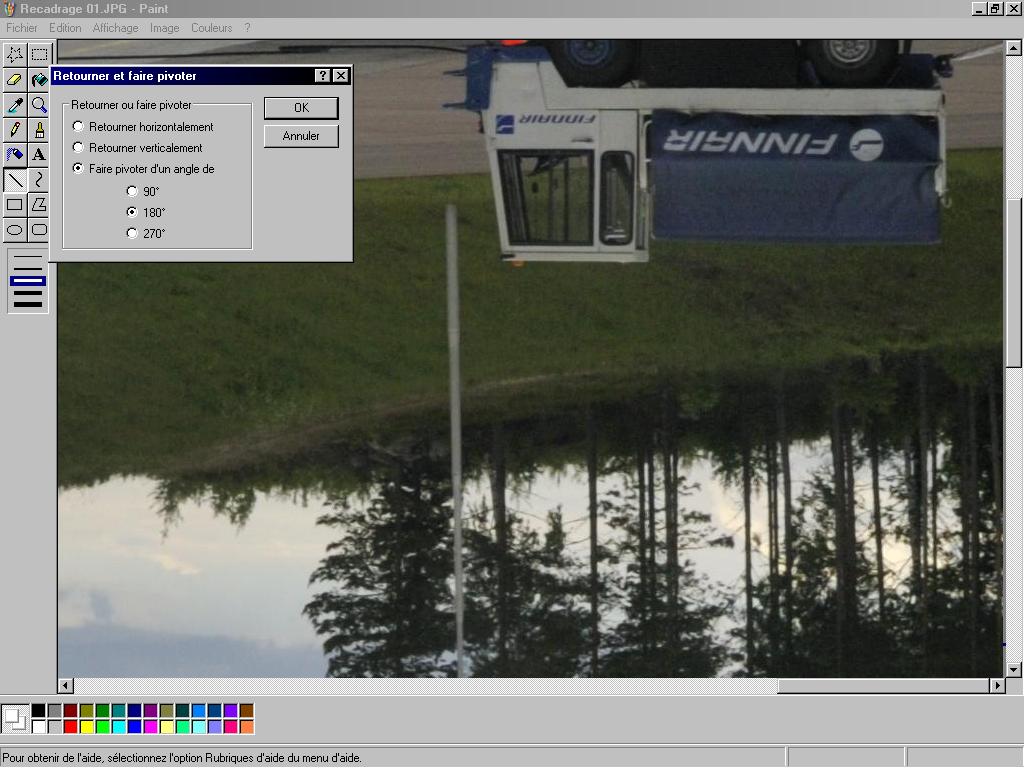1024x768 pixels.
Task: Pick the Fill with color bucket tool
Action: 39,79
